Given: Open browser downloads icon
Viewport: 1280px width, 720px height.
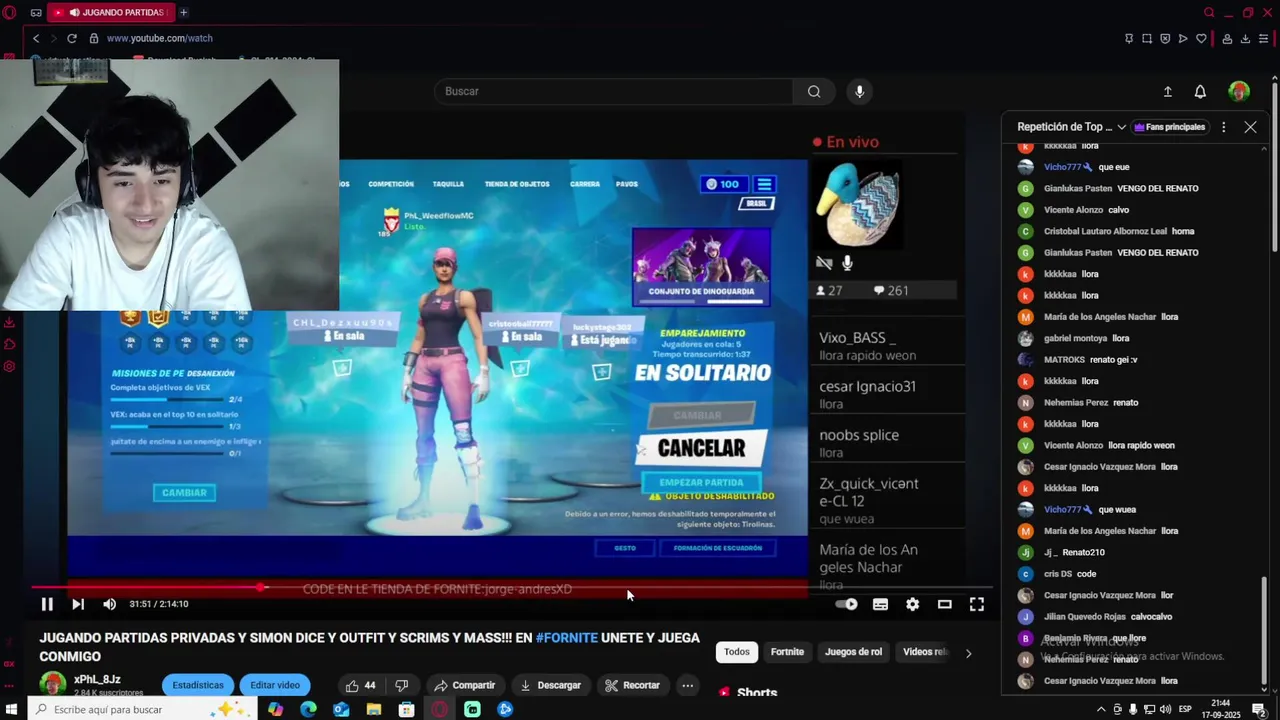Looking at the screenshot, I should (1245, 38).
